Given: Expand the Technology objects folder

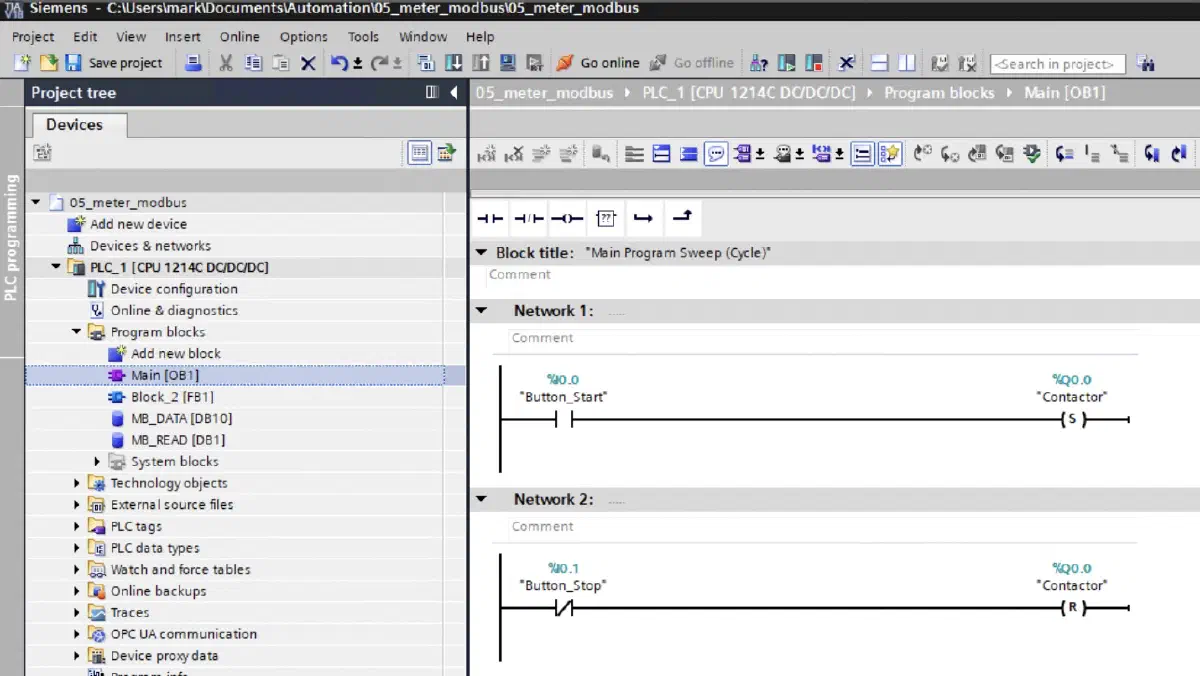Looking at the screenshot, I should pyautogui.click(x=77, y=483).
